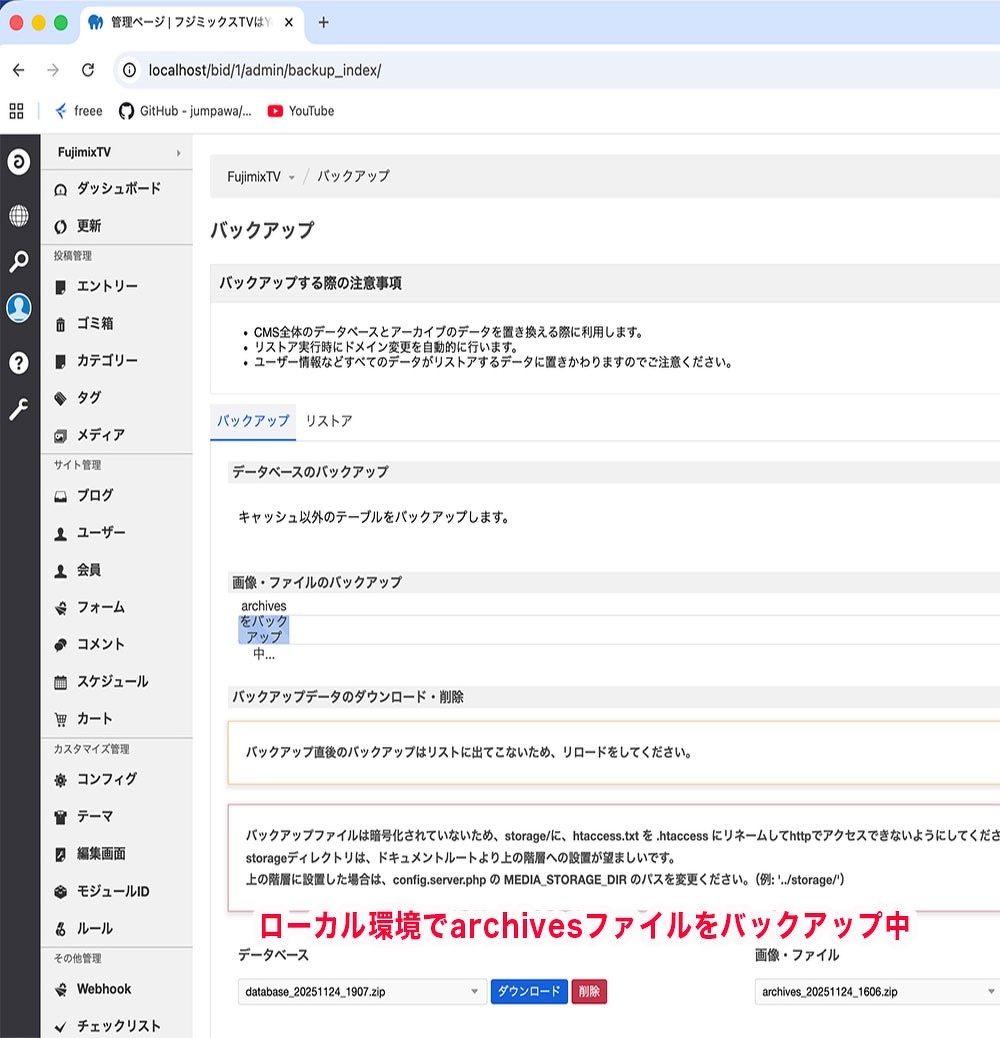Open the YouTube bookmark
This screenshot has width=1000, height=1038.
[x=301, y=111]
